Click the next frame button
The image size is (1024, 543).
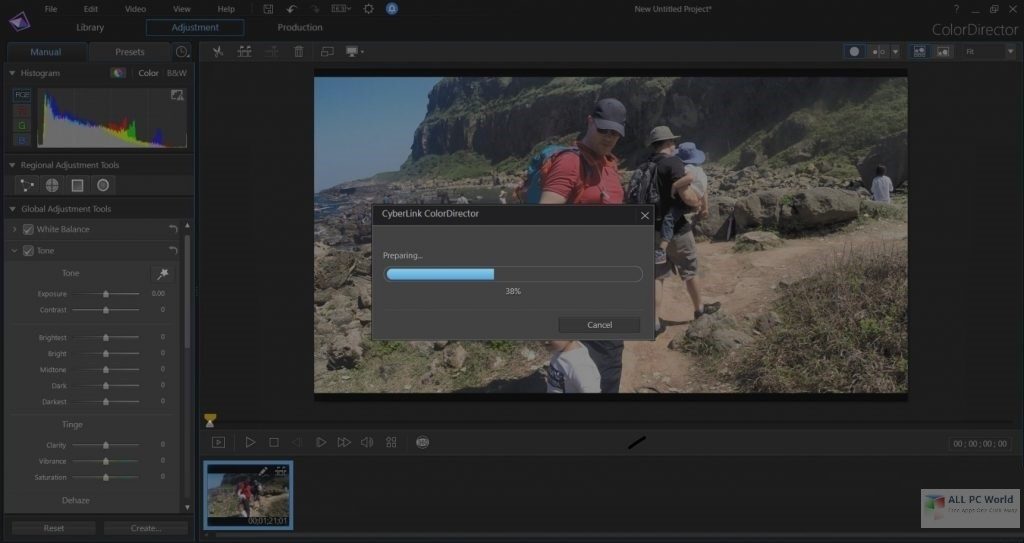(321, 442)
